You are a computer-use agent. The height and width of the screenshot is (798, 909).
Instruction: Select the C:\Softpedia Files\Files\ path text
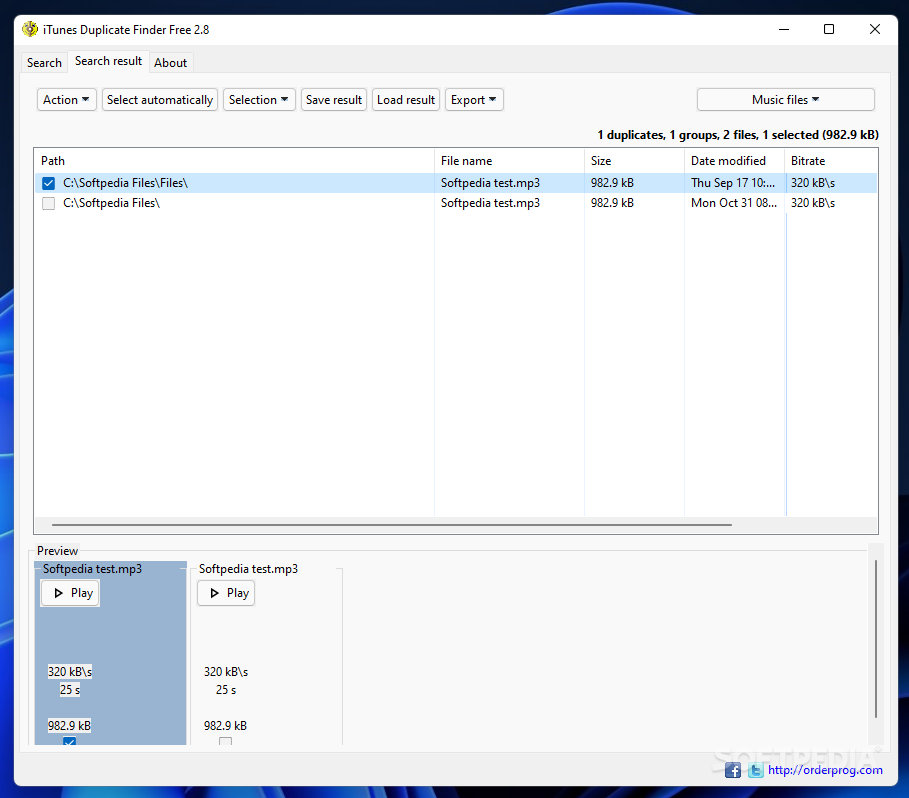pyautogui.click(x=125, y=183)
